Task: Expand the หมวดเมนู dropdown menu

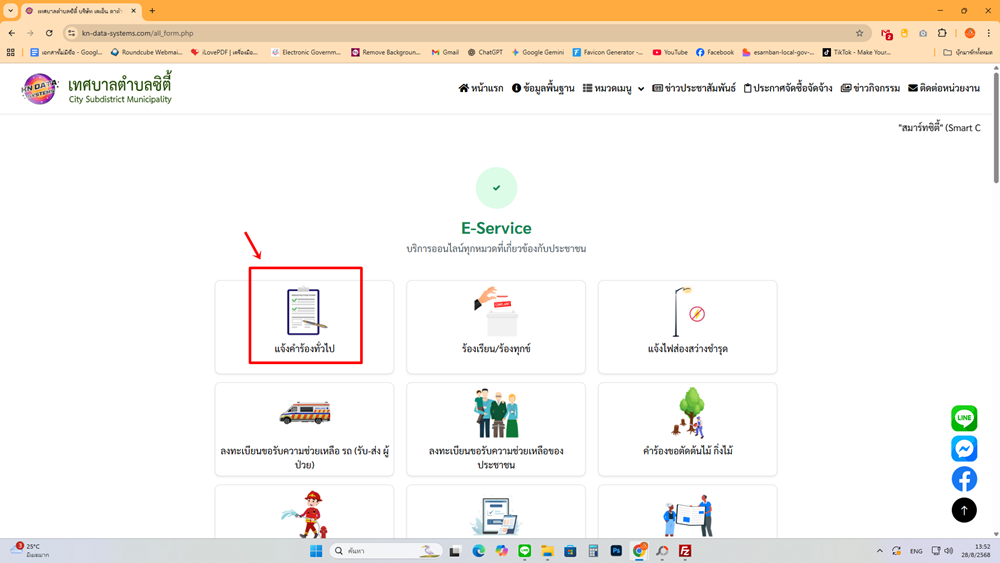Action: 613,88
